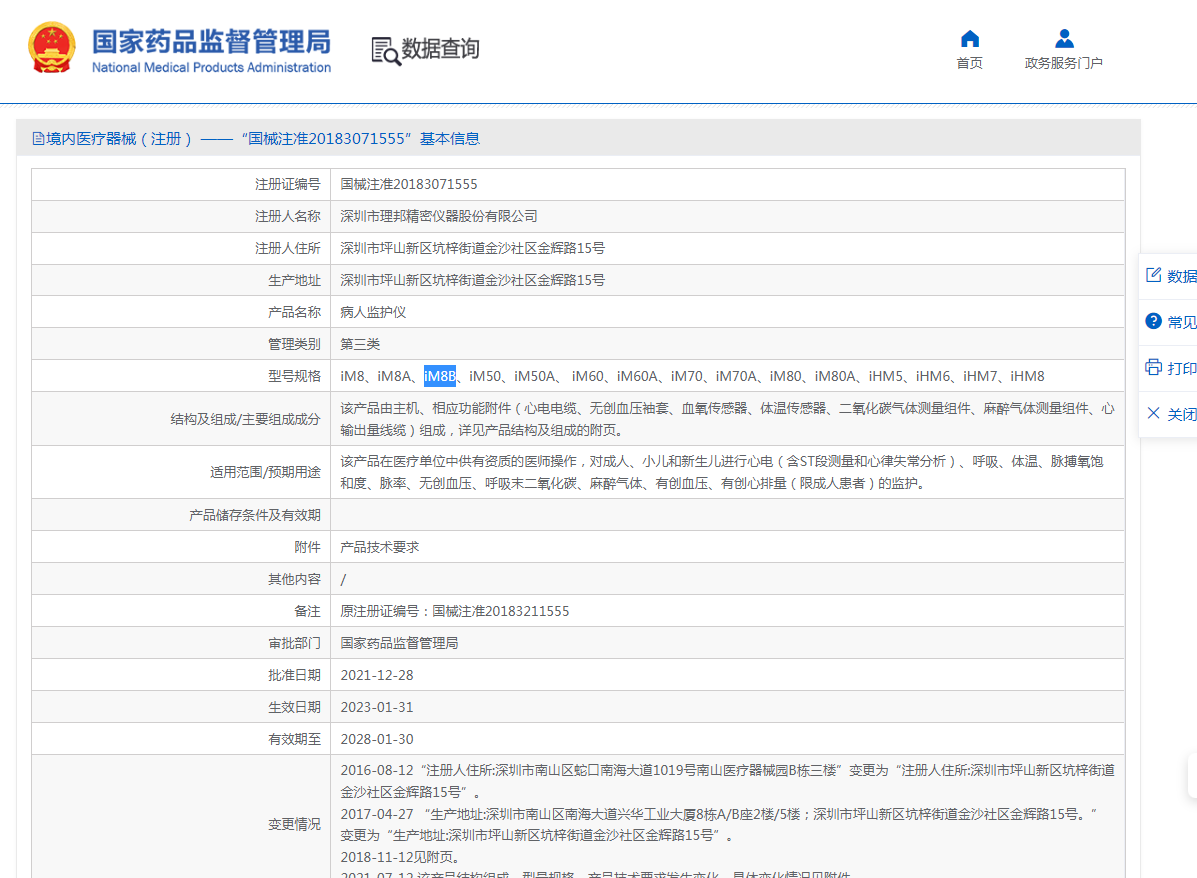The image size is (1197, 878).
Task: Click the 数据 label in the sidebar
Action: [1182, 276]
